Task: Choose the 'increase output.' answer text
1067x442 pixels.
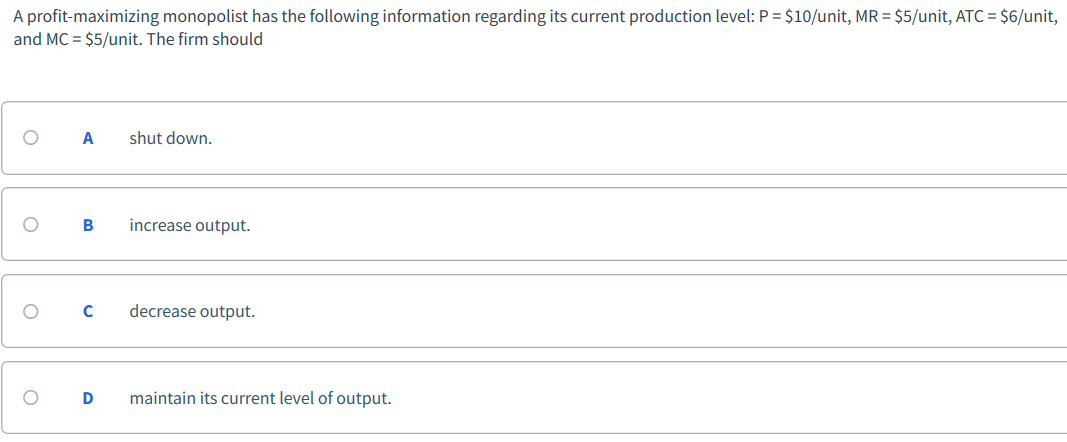Action: (x=190, y=225)
